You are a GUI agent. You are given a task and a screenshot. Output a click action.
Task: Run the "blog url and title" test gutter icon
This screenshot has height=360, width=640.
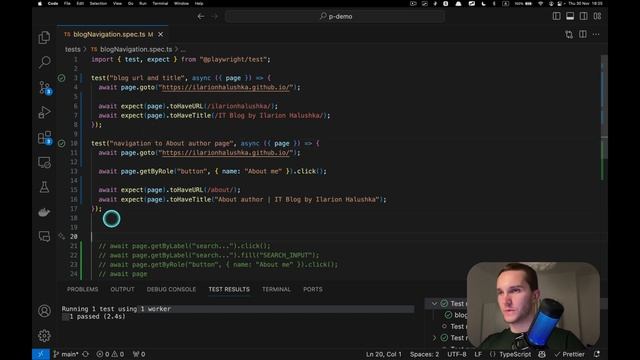click(61, 78)
